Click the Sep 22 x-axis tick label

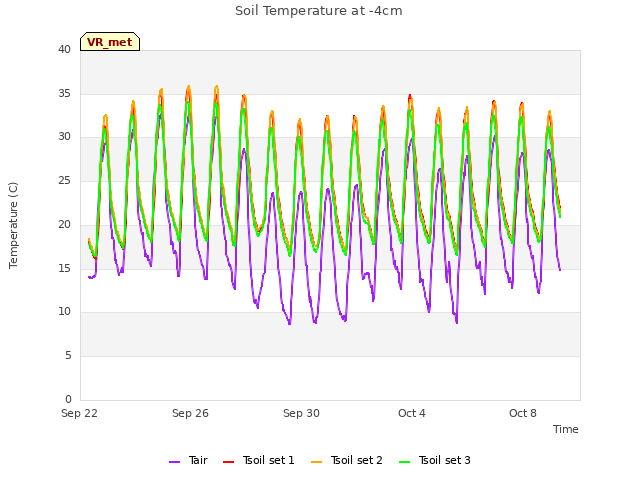[79, 413]
